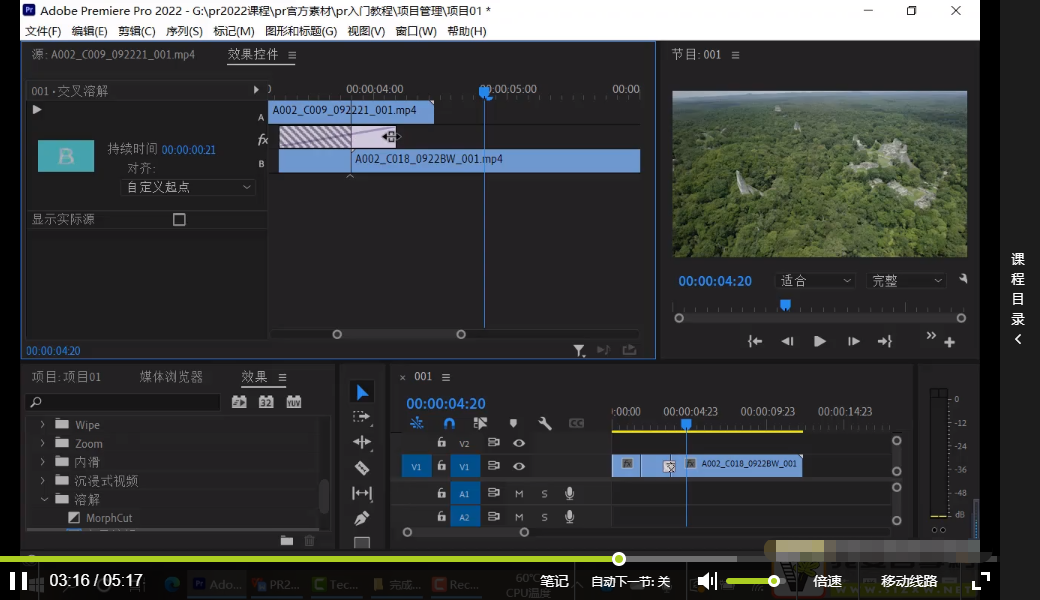Select the Razor tool
1040x600 pixels.
point(361,468)
